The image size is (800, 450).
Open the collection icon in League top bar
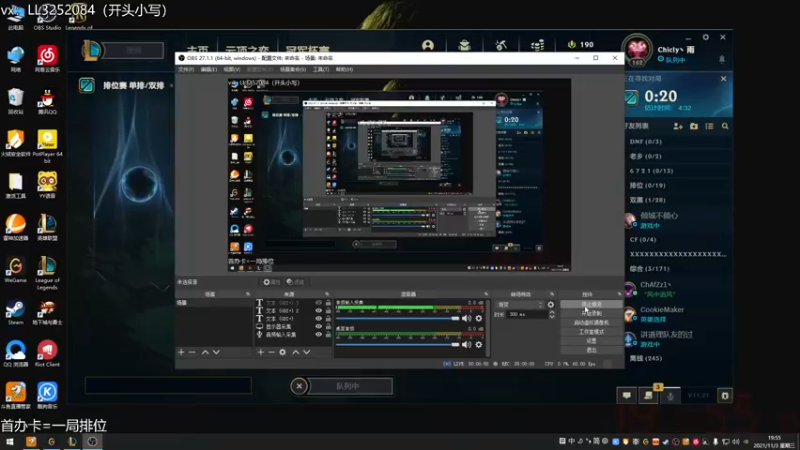point(464,45)
